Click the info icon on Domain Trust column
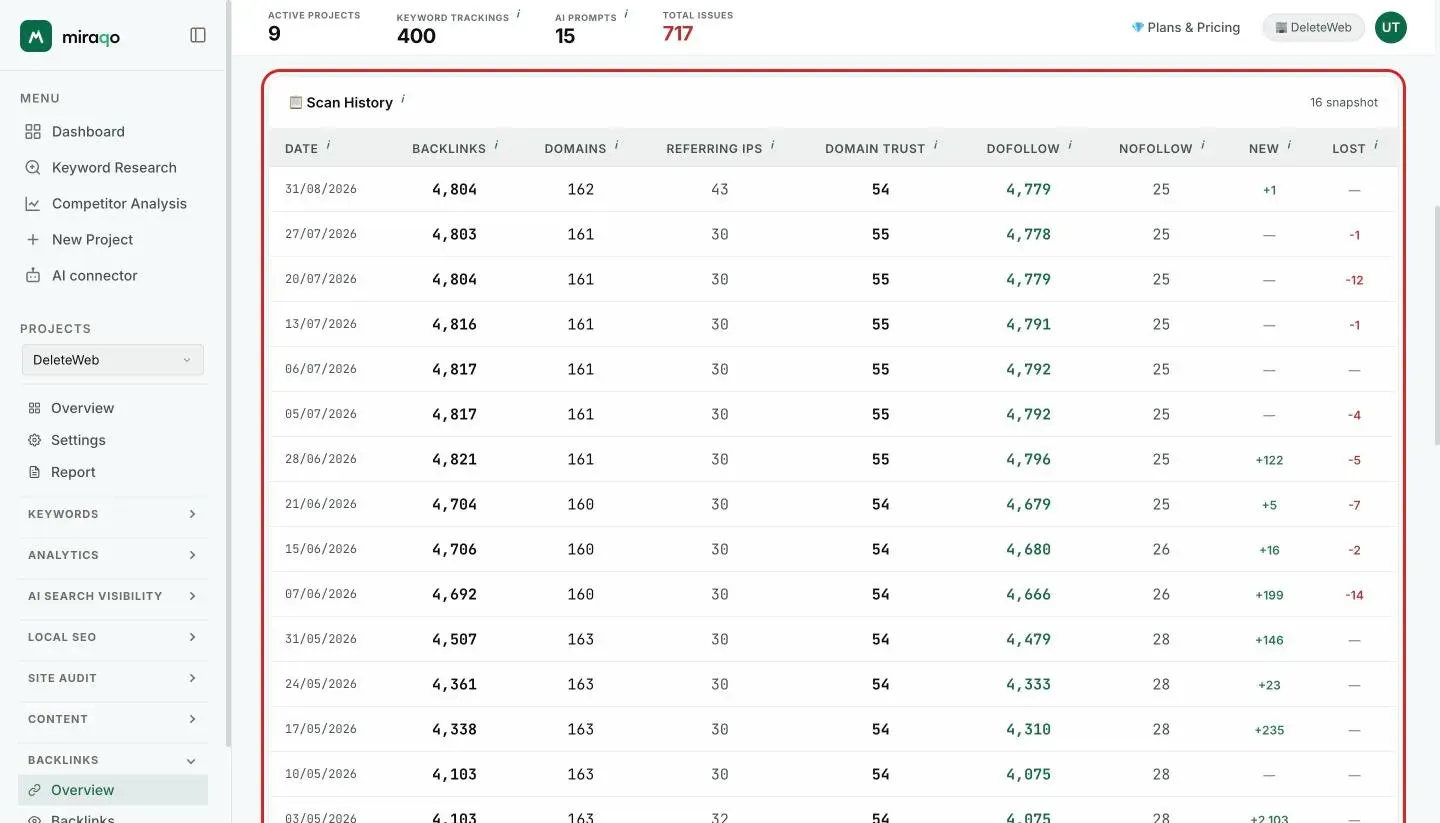The height and width of the screenshot is (823, 1440). [935, 145]
